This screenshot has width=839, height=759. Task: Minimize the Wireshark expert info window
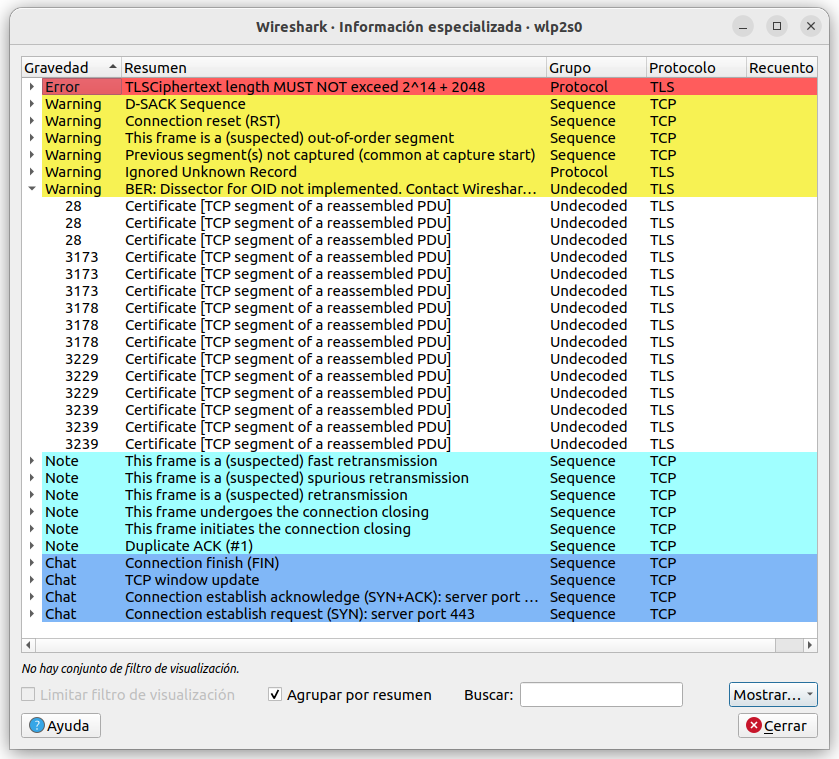point(743,26)
